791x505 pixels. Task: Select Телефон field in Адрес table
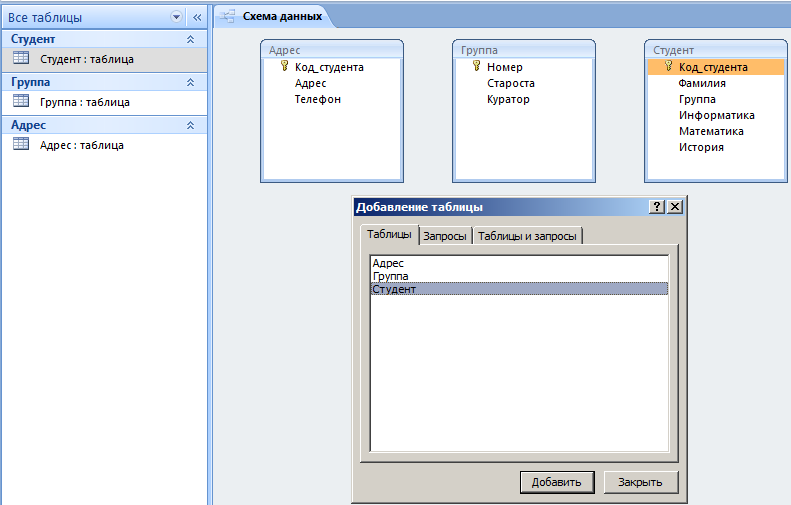click(x=318, y=99)
